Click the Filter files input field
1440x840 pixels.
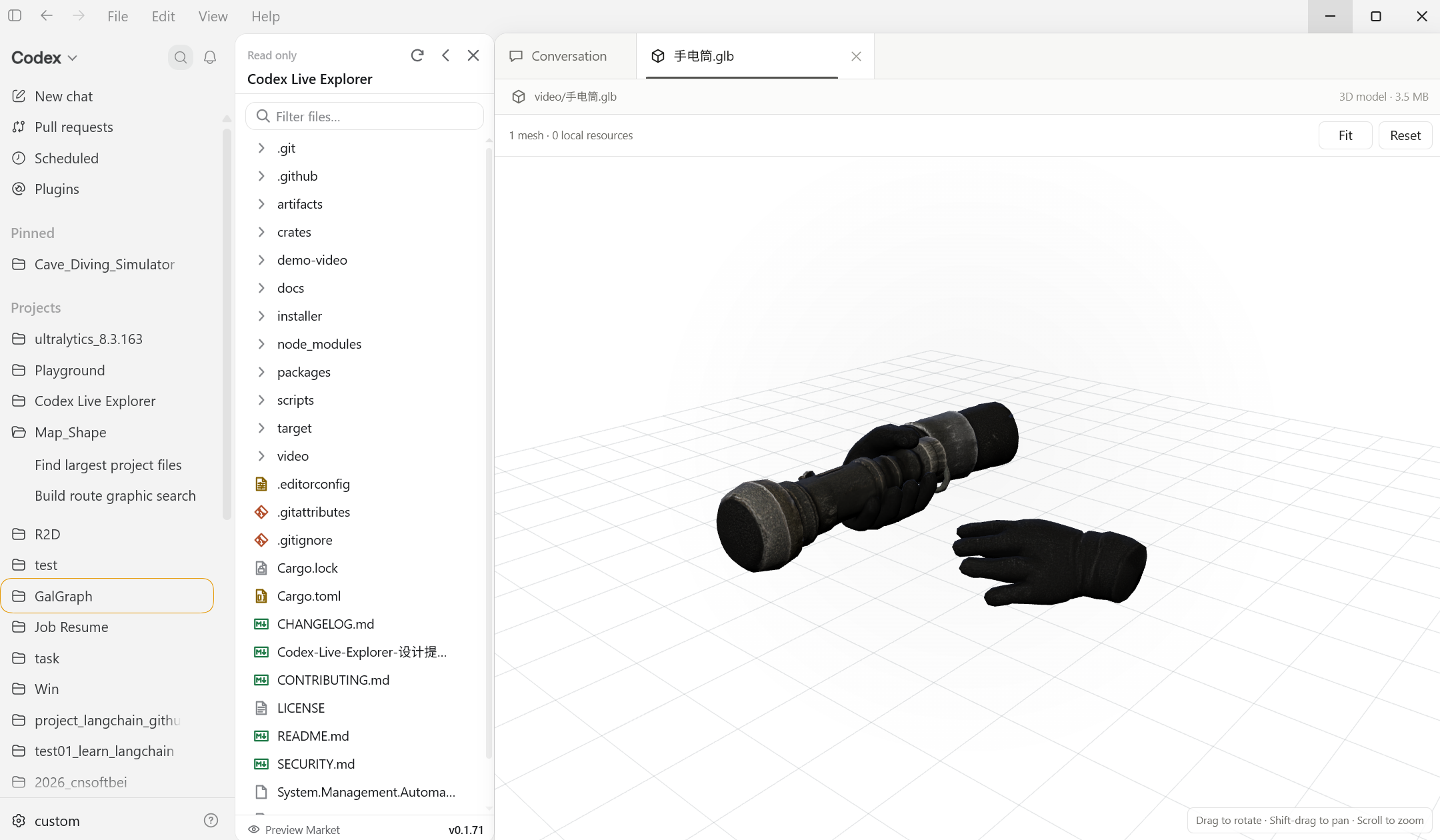[365, 117]
